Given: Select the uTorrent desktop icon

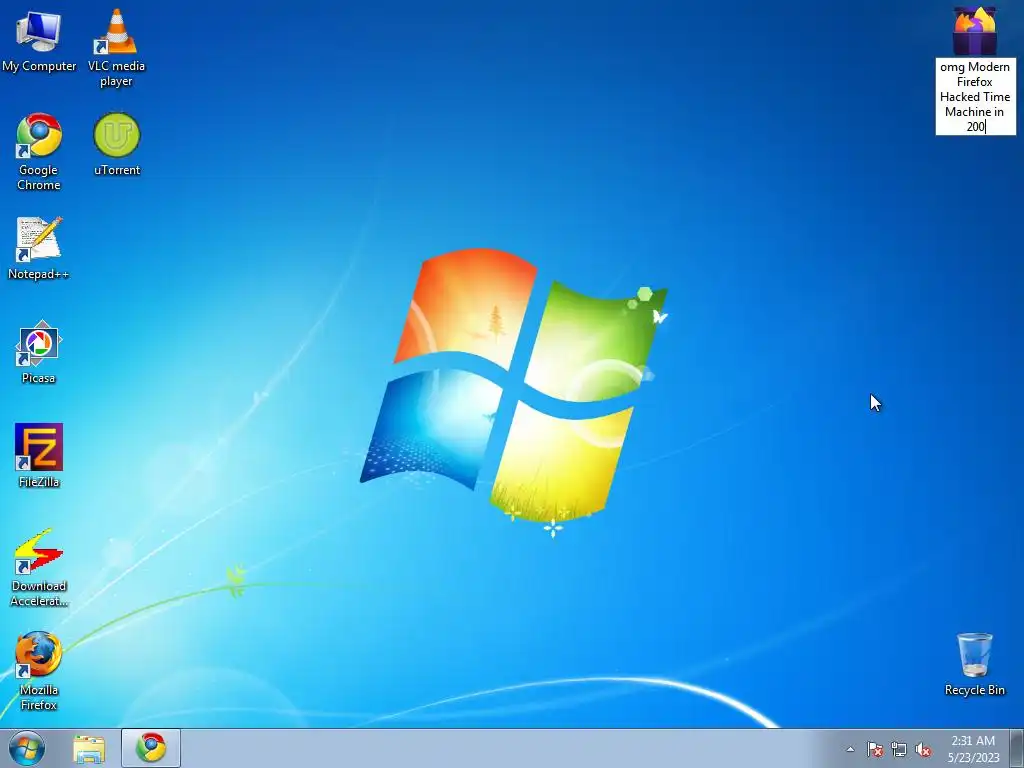Looking at the screenshot, I should click(117, 144).
